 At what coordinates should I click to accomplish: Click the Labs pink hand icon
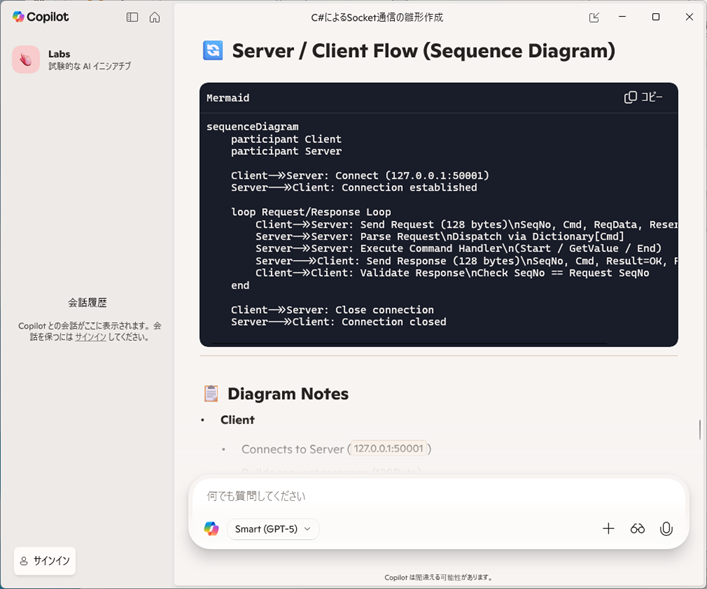pyautogui.click(x=26, y=60)
